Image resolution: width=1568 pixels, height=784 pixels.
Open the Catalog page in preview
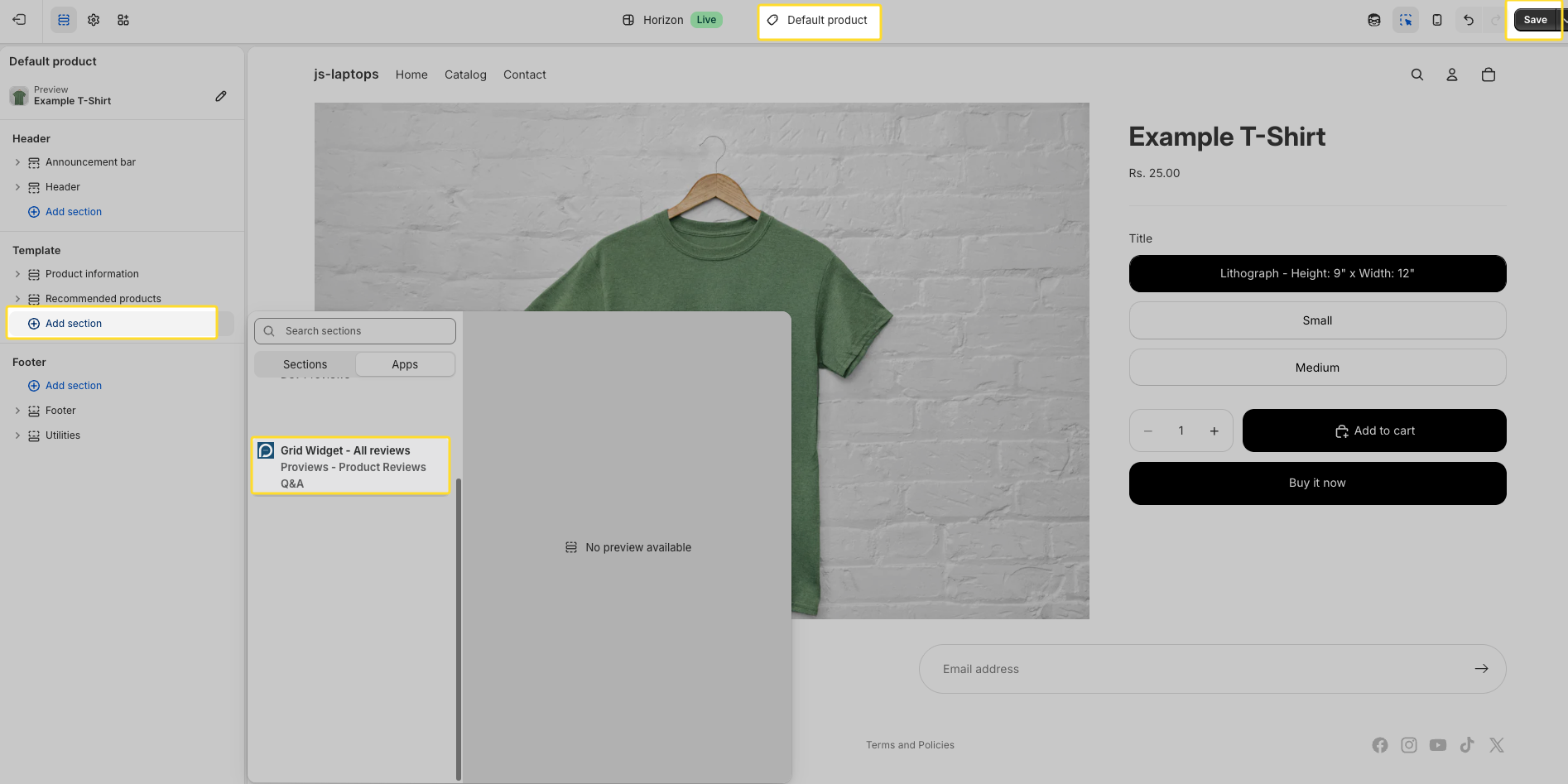[x=465, y=75]
